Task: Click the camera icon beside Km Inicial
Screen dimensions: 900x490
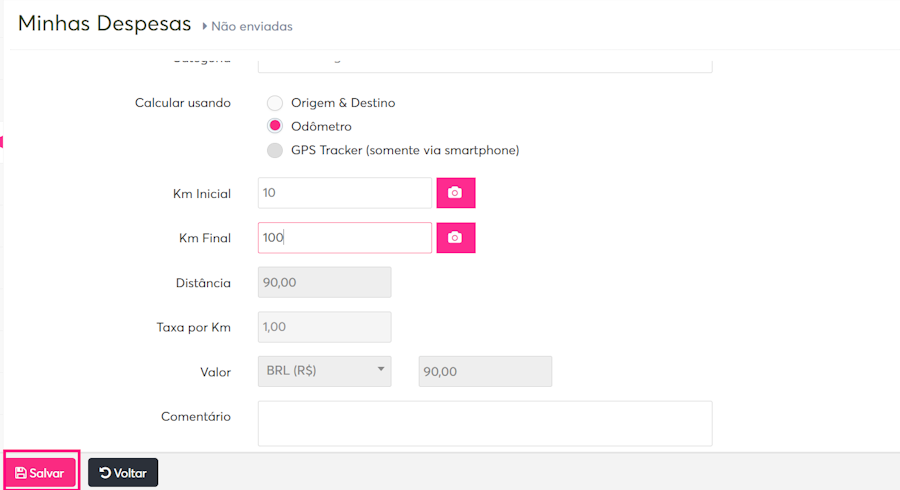Action: point(455,193)
